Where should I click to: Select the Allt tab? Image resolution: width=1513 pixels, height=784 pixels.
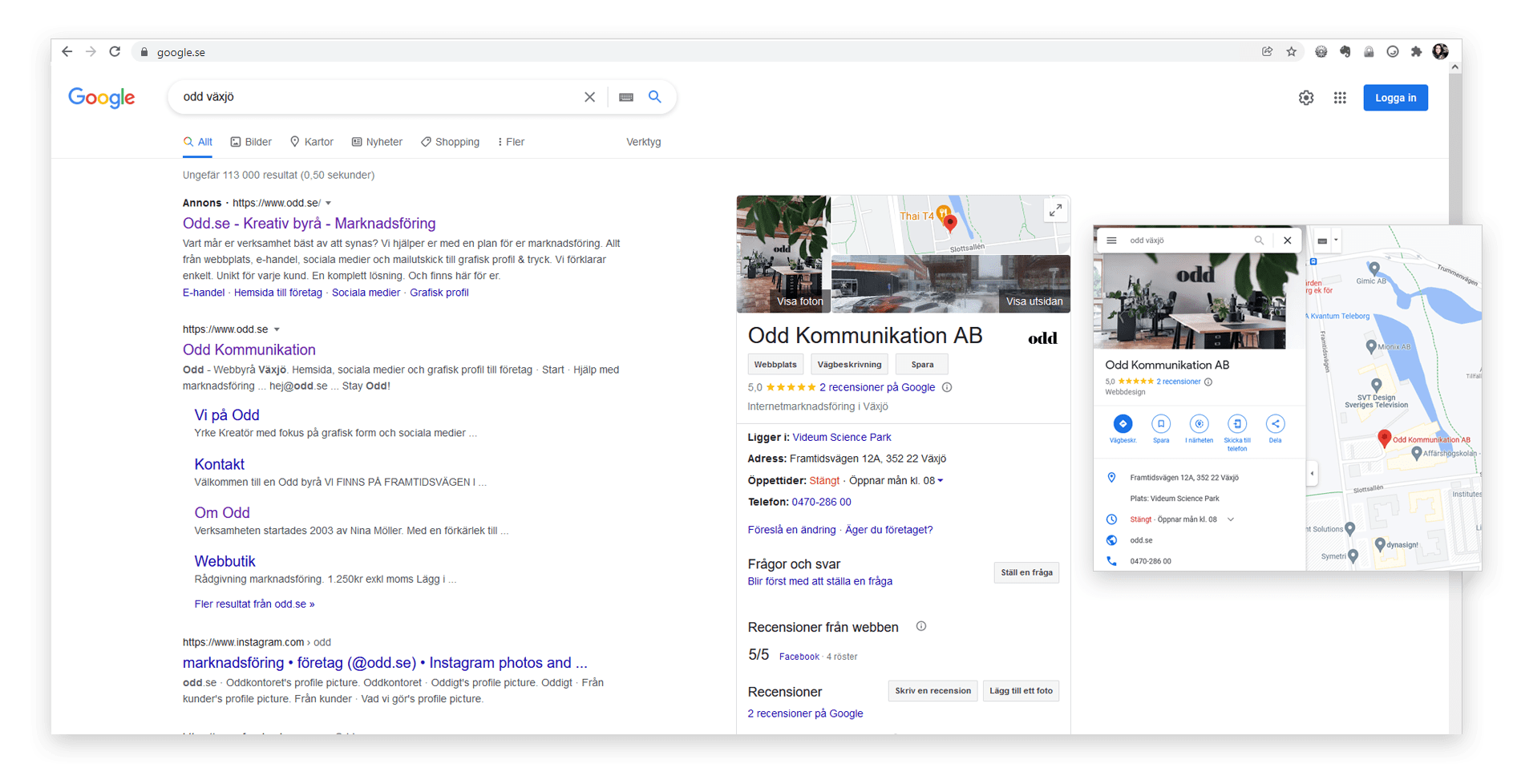click(x=197, y=142)
